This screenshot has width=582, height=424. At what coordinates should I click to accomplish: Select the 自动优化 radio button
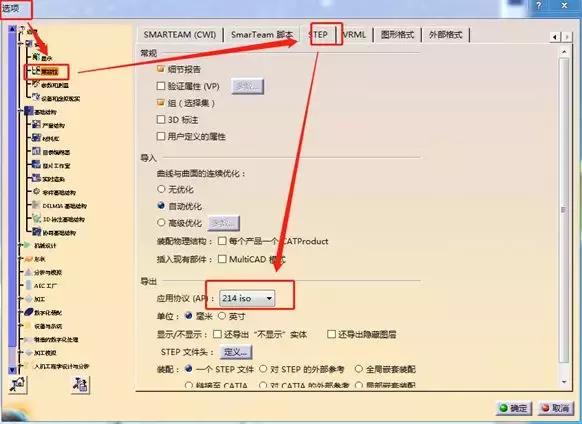[161, 206]
